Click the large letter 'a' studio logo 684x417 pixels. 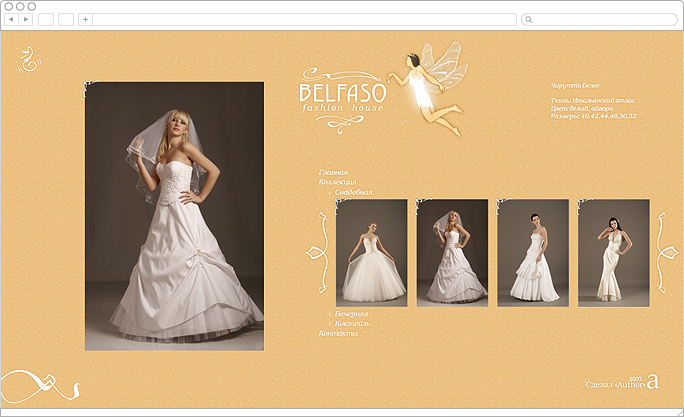(653, 381)
